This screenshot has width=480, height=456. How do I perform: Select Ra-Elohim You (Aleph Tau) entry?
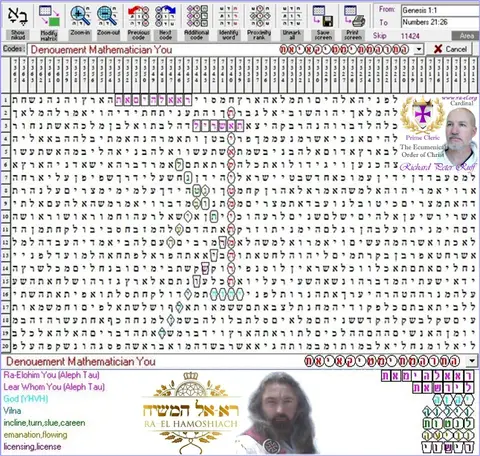52,375
